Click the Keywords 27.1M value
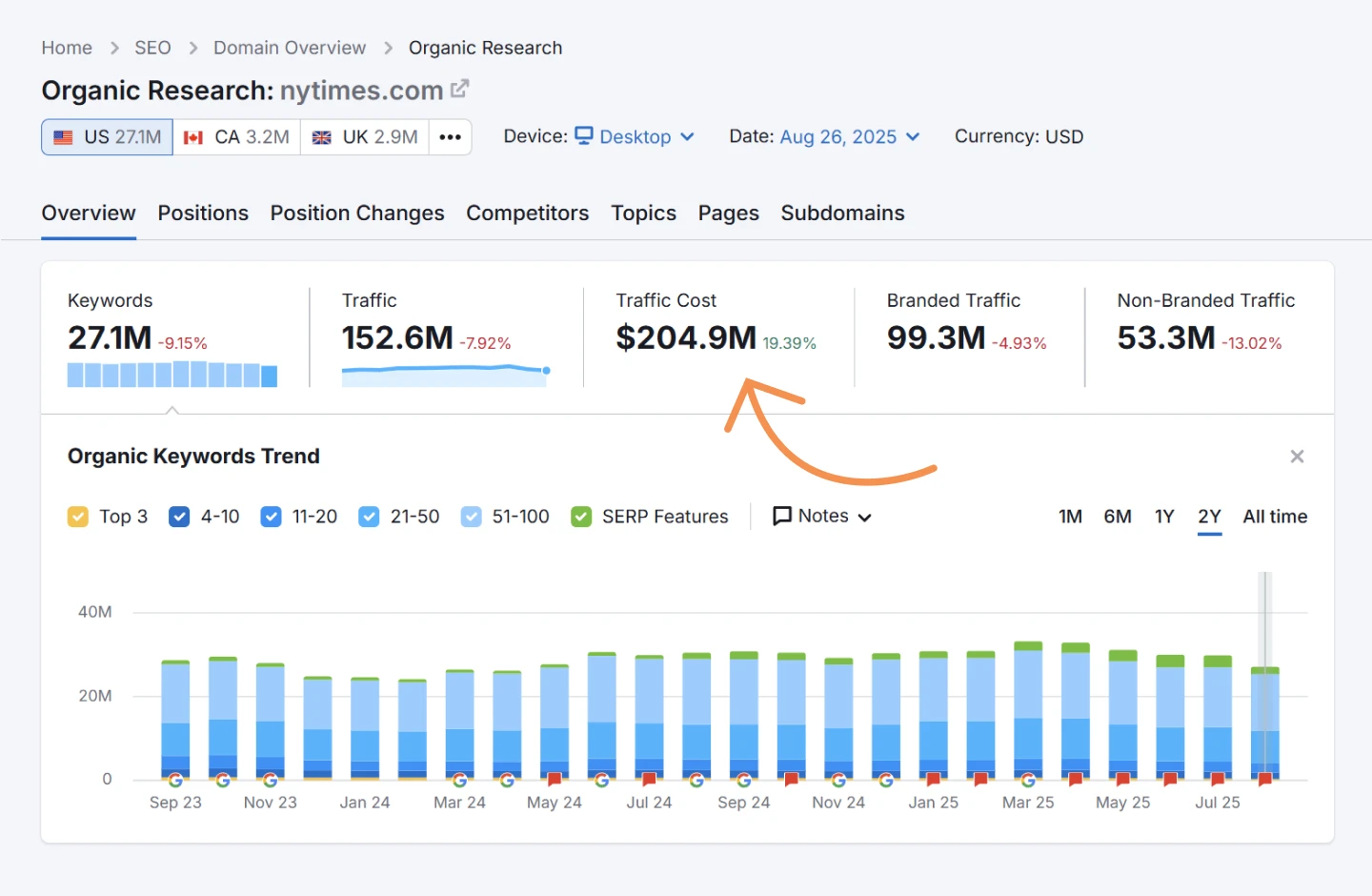This screenshot has width=1372, height=896. pos(110,337)
